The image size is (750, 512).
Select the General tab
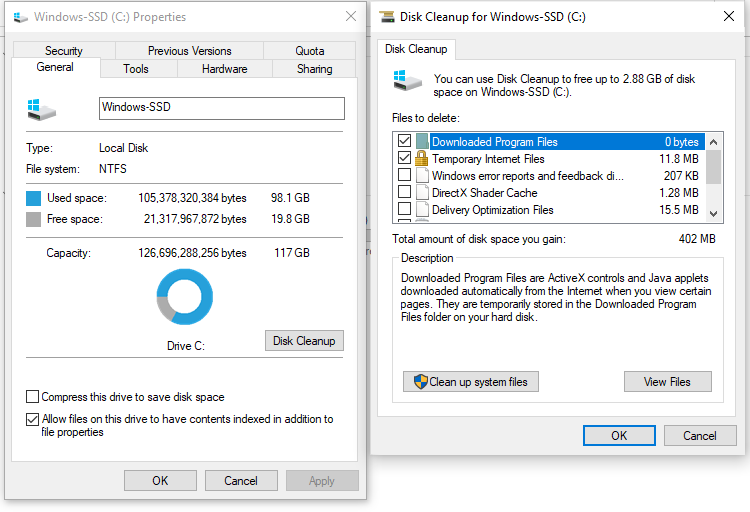[x=55, y=67]
